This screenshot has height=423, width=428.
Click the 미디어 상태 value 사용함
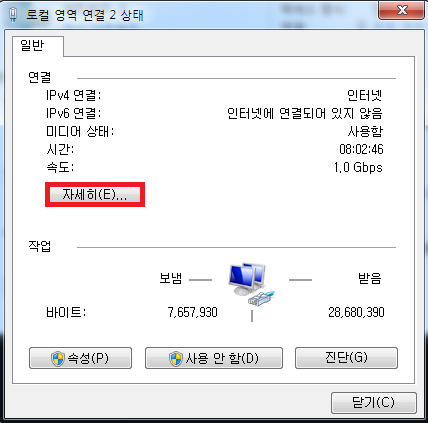coord(365,132)
